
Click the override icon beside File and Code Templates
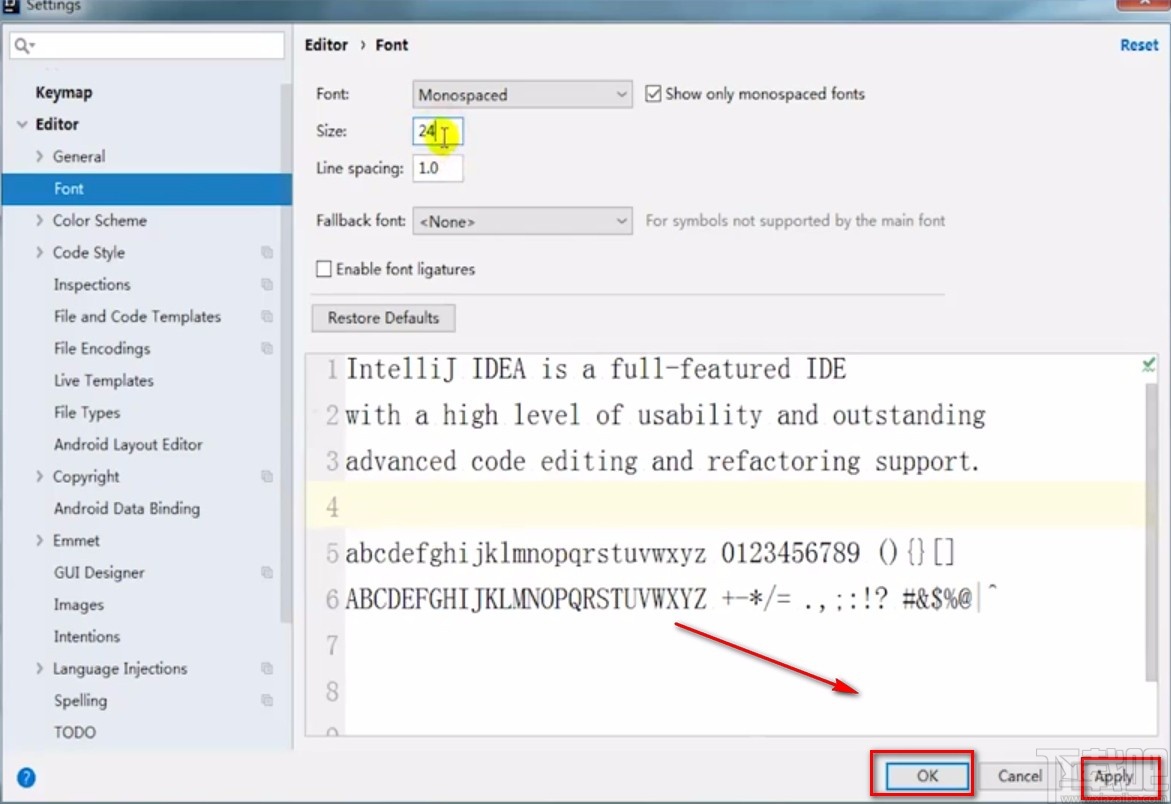(x=267, y=317)
